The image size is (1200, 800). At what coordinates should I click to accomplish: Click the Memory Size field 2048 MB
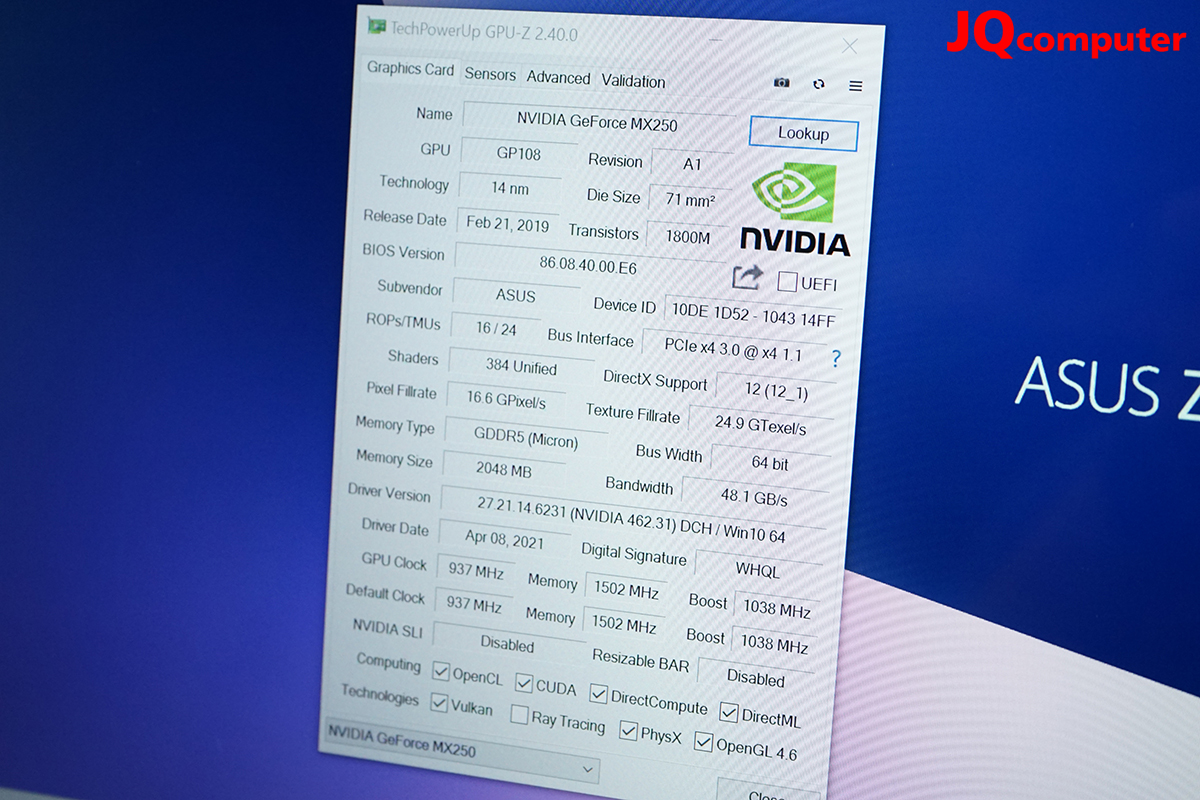504,470
